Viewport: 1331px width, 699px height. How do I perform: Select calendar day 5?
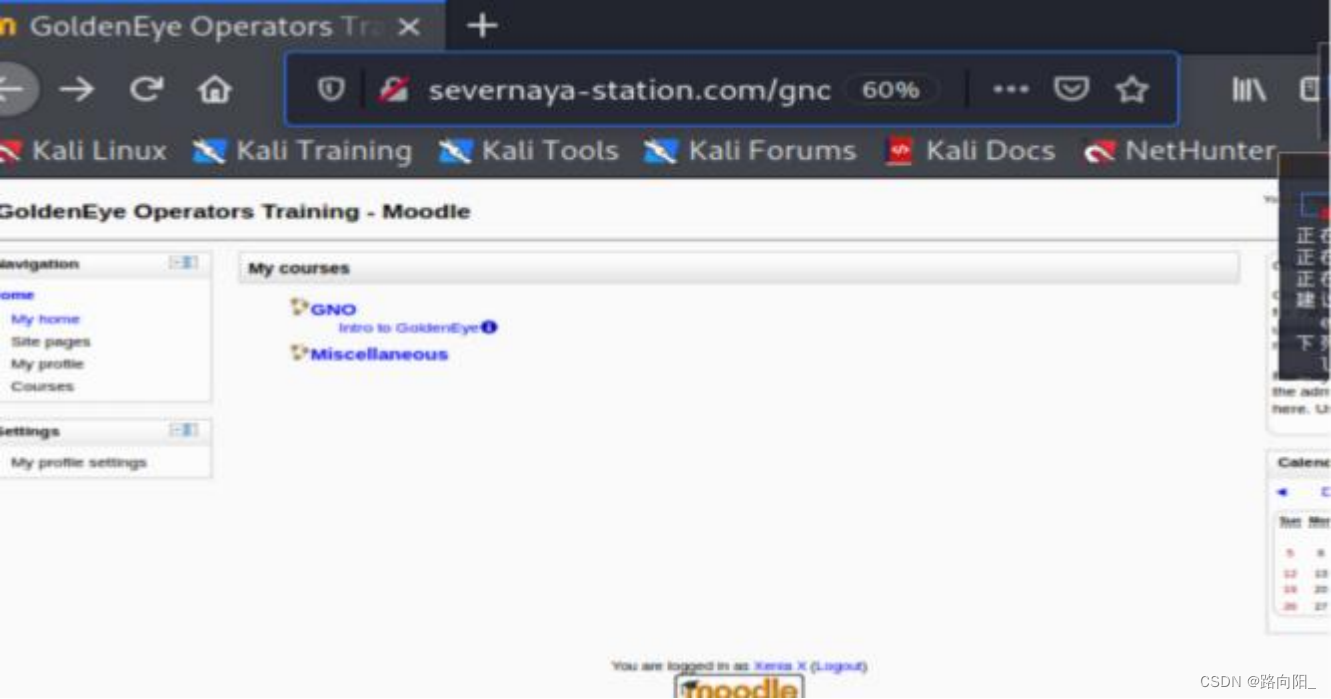(1289, 553)
